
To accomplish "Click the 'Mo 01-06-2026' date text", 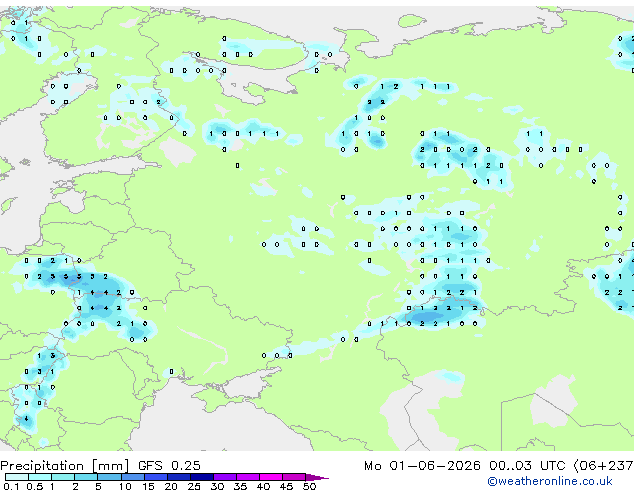I will 422,466.
